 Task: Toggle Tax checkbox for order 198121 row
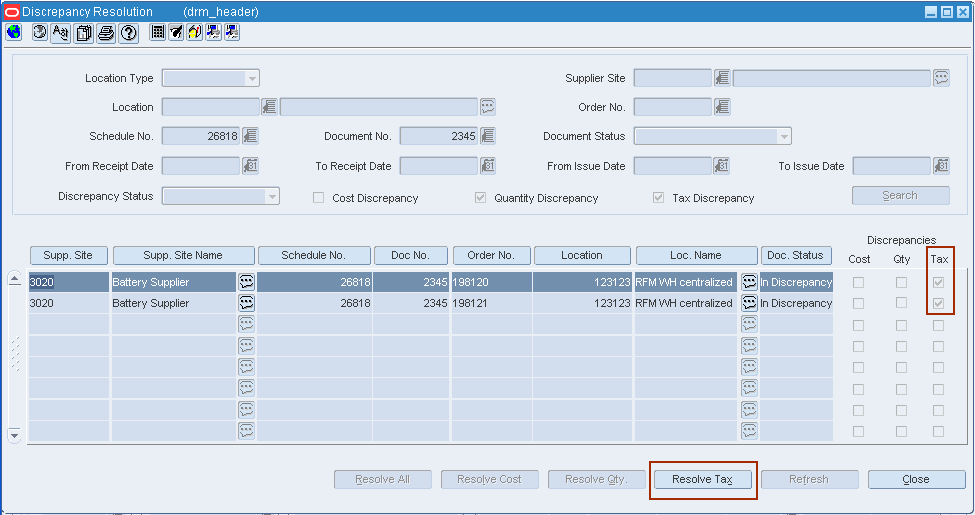[938, 304]
